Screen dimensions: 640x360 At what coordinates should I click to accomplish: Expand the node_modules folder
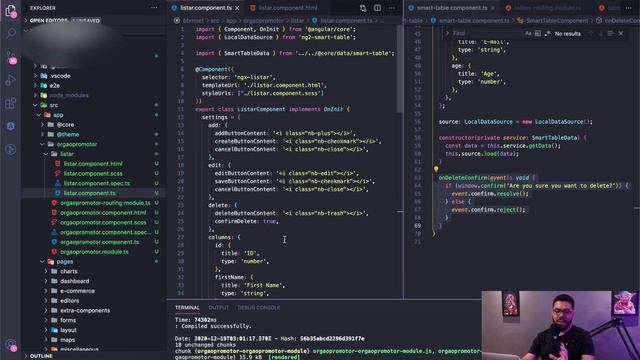click(69, 96)
